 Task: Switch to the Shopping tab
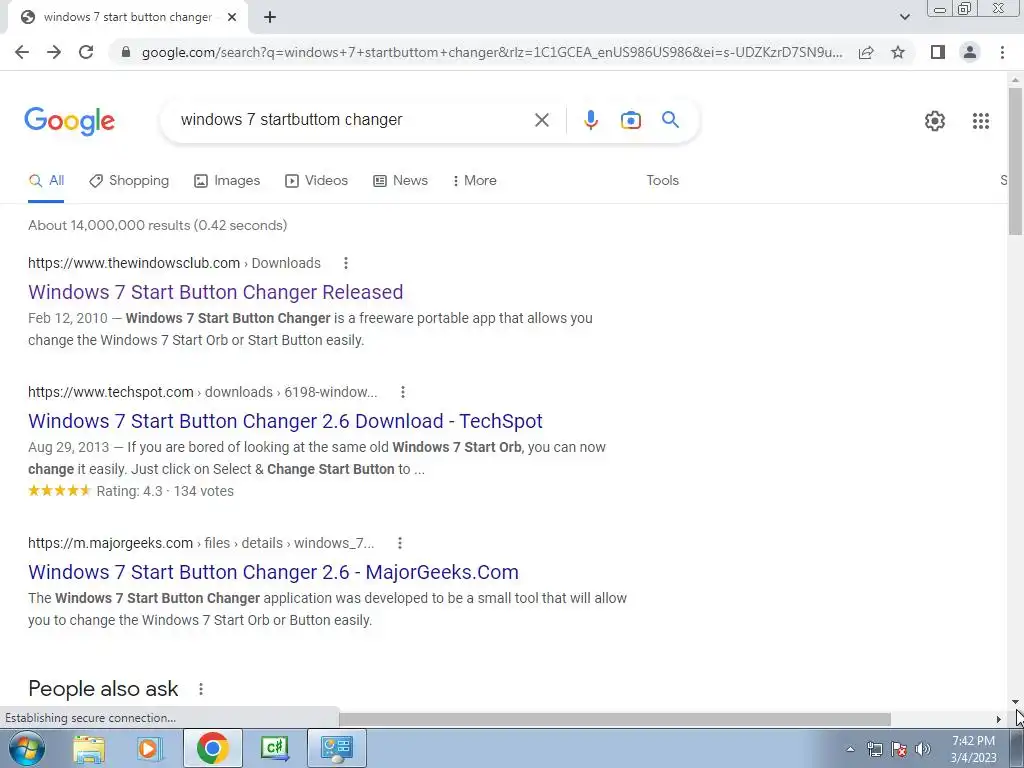point(129,181)
